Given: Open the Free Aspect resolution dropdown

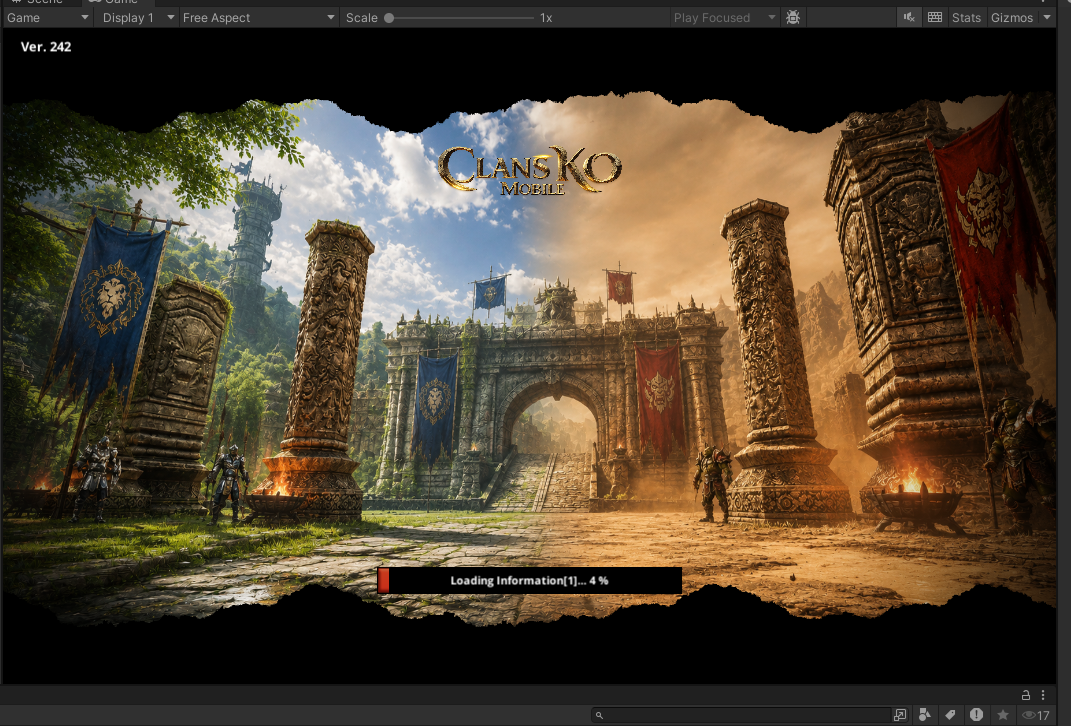Looking at the screenshot, I should 258,18.
